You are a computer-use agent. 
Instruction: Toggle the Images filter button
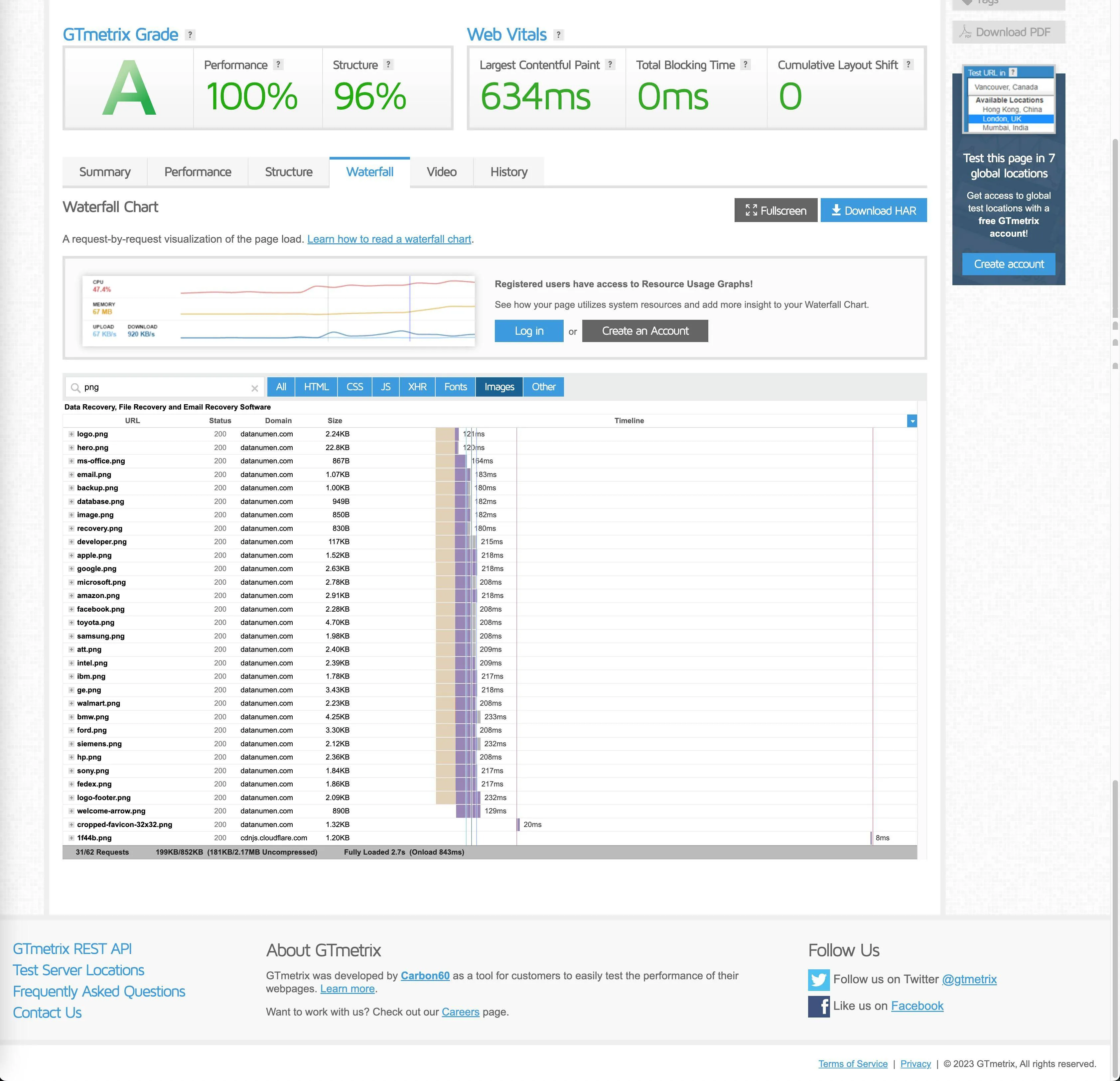coord(499,387)
